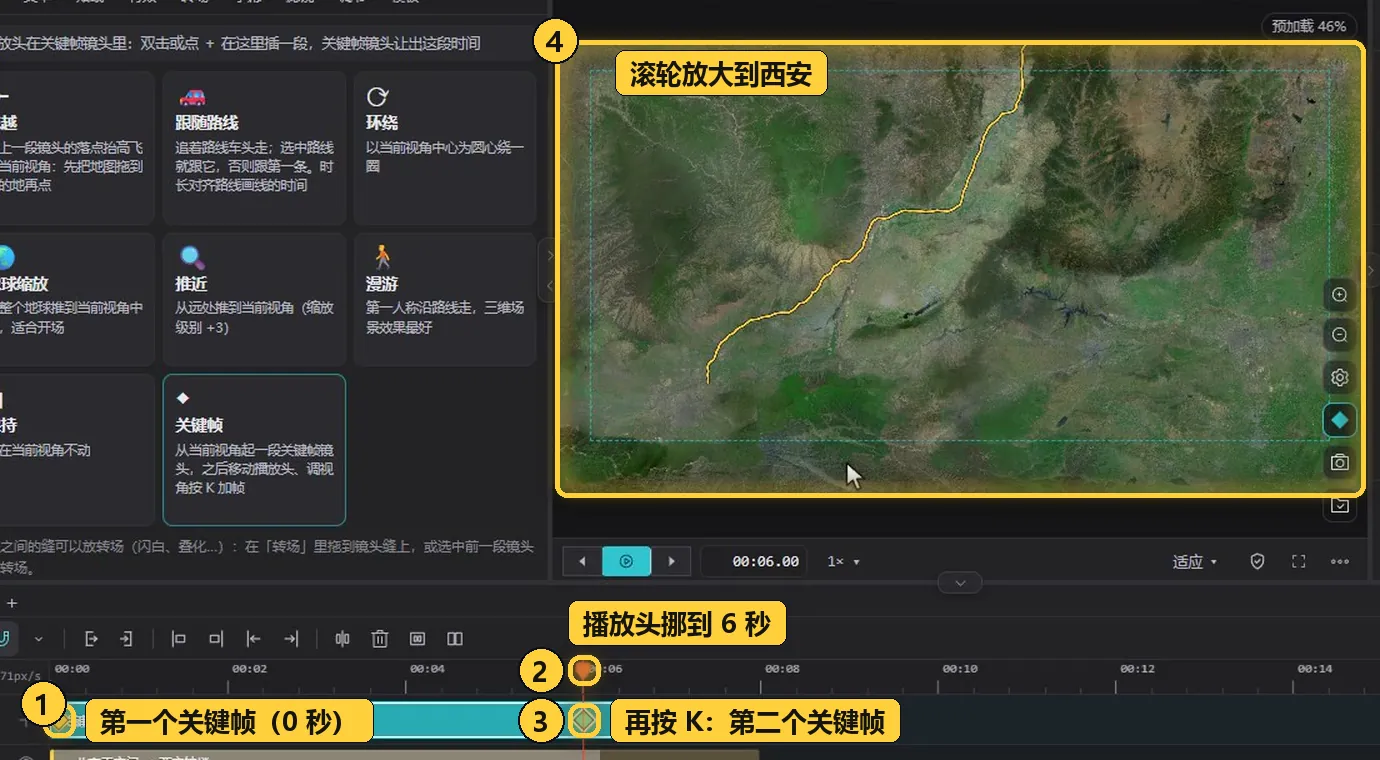
Task: Open the three-dot more options menu
Action: (x=1340, y=562)
